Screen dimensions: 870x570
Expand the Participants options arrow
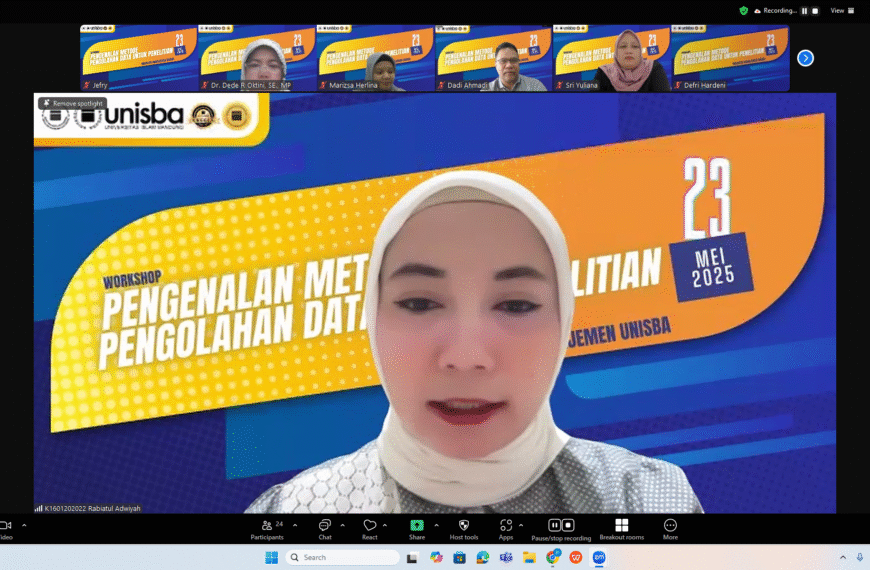(295, 525)
